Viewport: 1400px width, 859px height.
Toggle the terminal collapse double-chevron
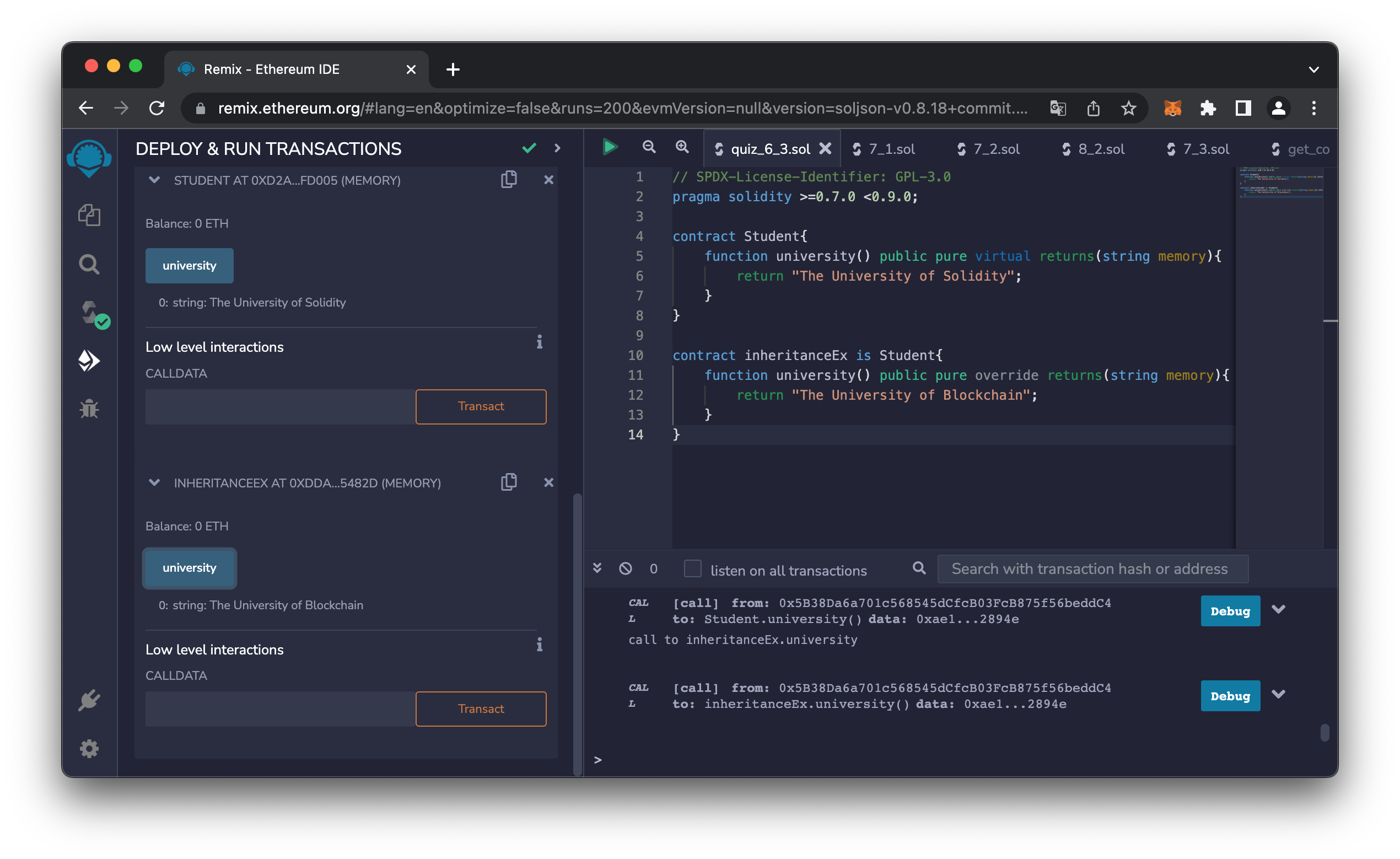click(x=597, y=568)
